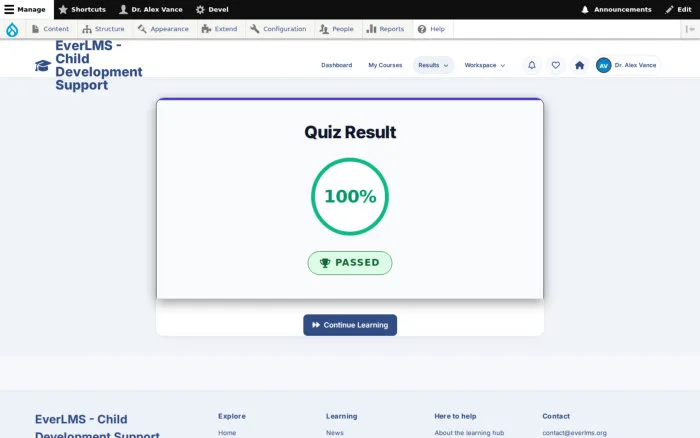The width and height of the screenshot is (700, 438).
Task: Open the Dr. Alex Vance toolbar user menu
Action: pos(151,9)
